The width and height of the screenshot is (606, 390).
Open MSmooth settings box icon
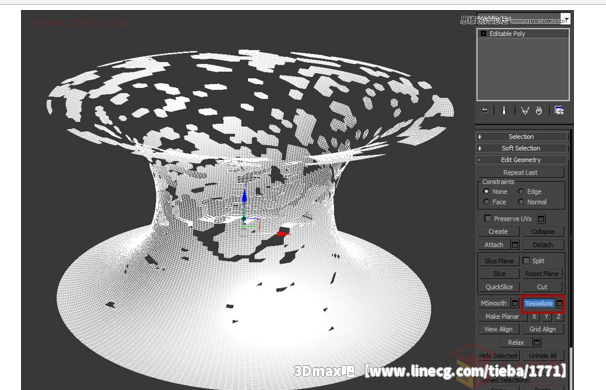(x=515, y=303)
